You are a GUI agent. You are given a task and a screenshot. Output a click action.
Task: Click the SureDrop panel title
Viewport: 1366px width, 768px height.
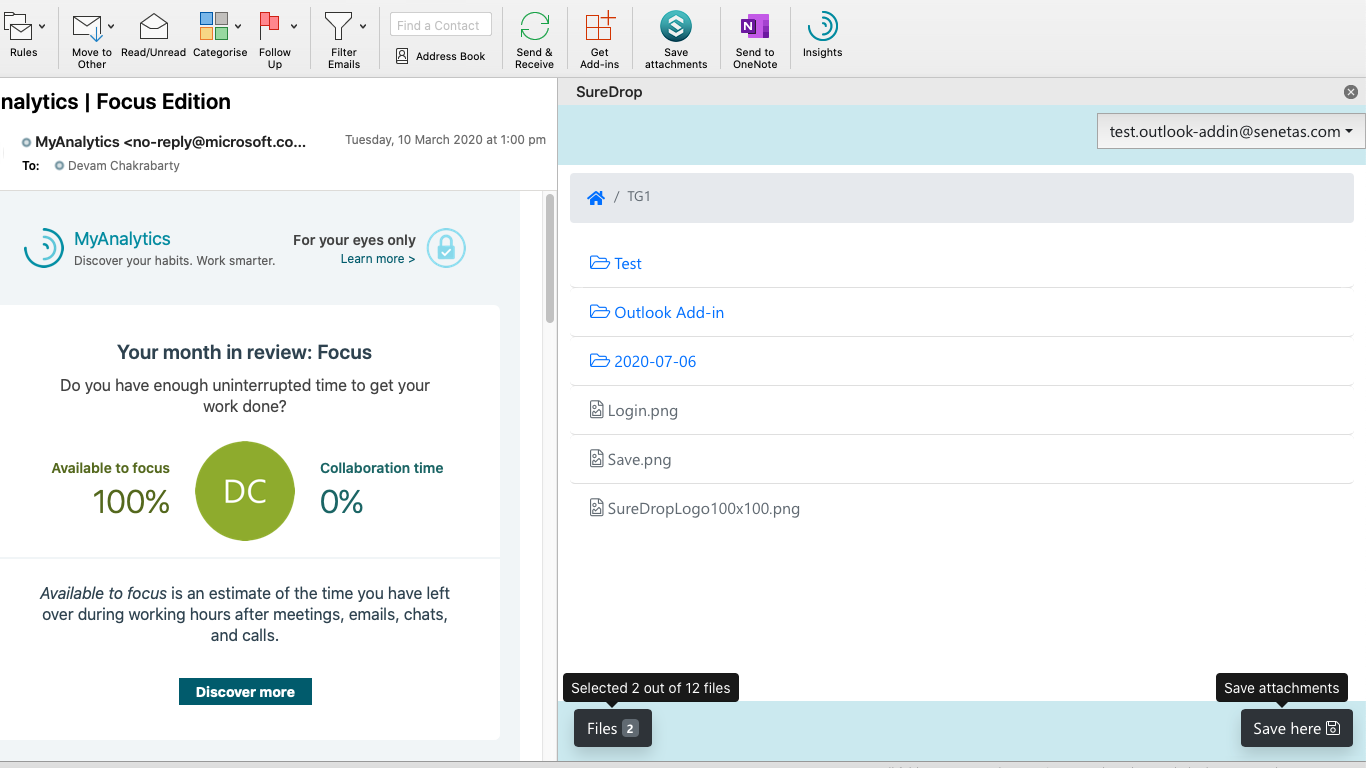[609, 92]
